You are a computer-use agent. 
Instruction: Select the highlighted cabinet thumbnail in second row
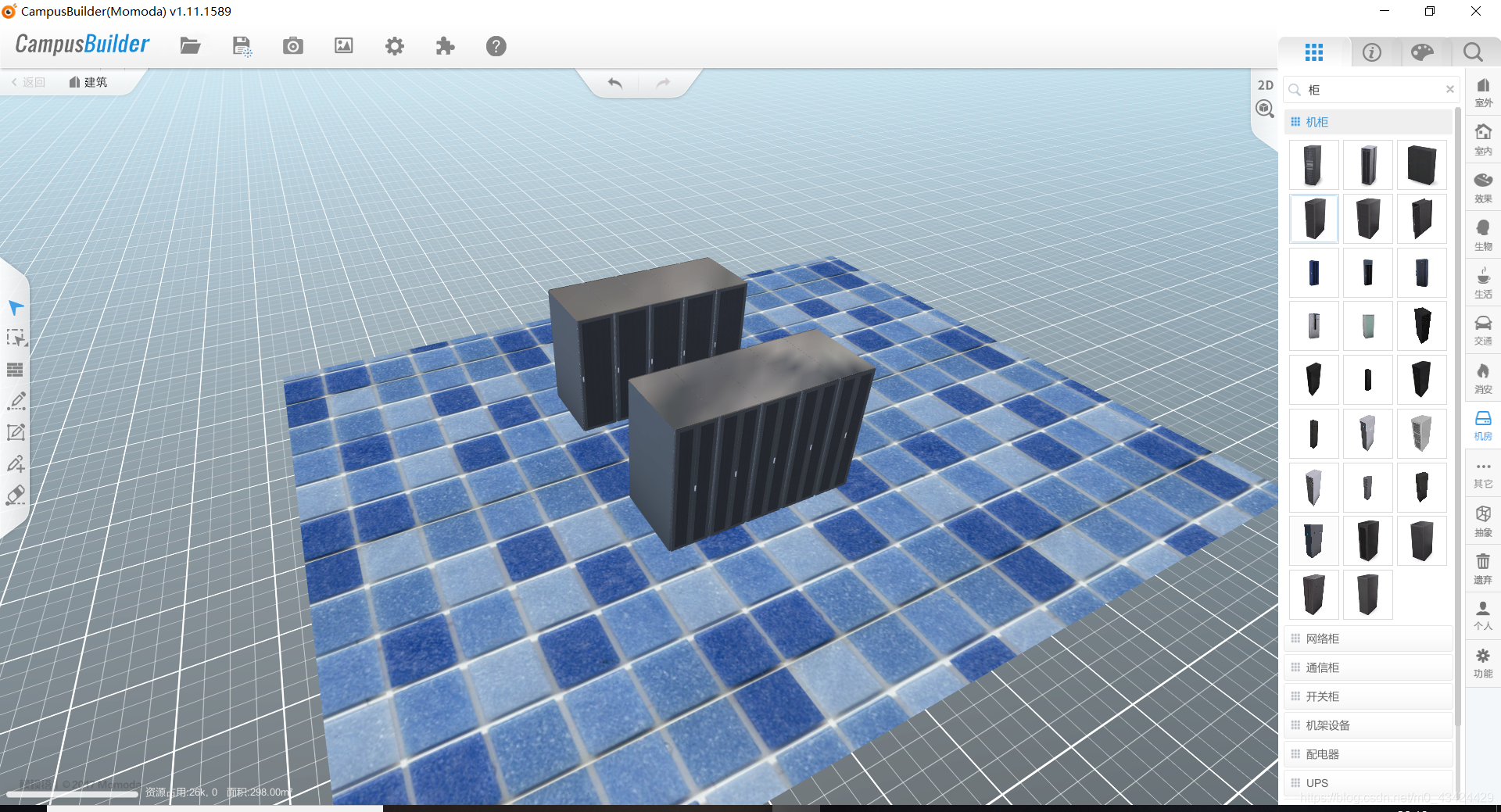pos(1313,219)
